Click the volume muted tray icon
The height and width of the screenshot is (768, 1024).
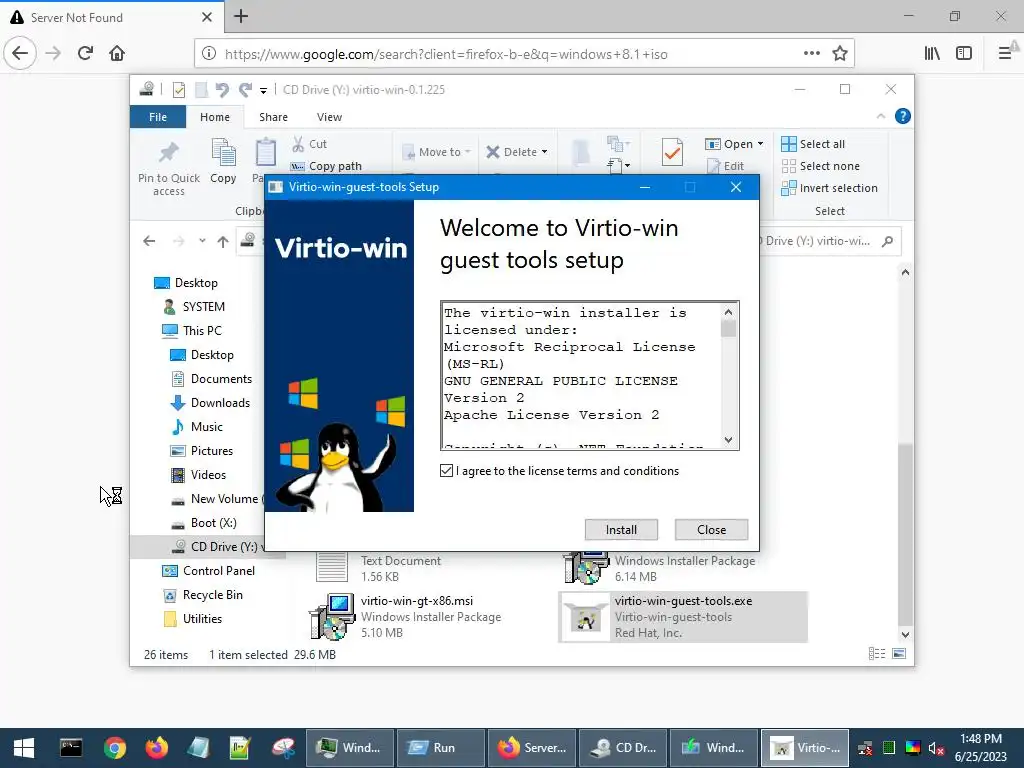click(x=936, y=748)
